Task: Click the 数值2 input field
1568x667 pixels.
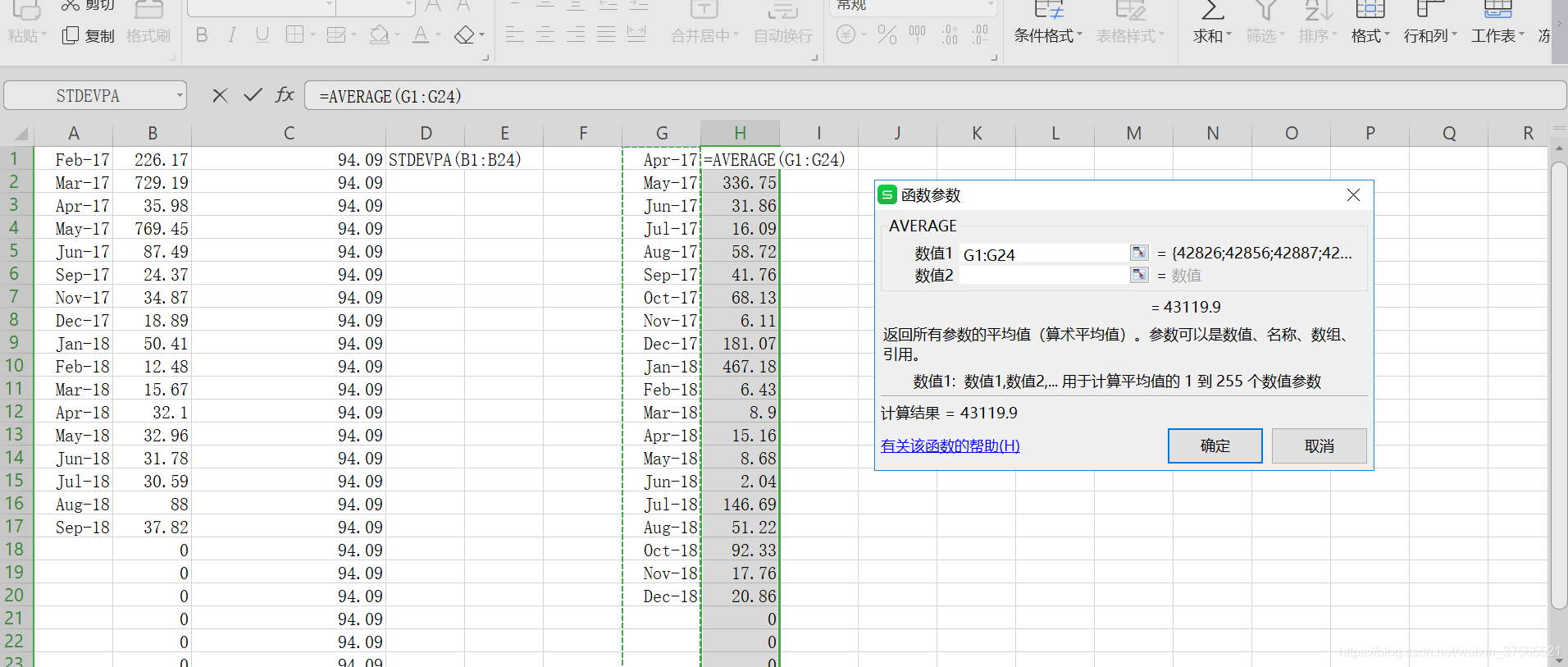Action: [x=1044, y=276]
